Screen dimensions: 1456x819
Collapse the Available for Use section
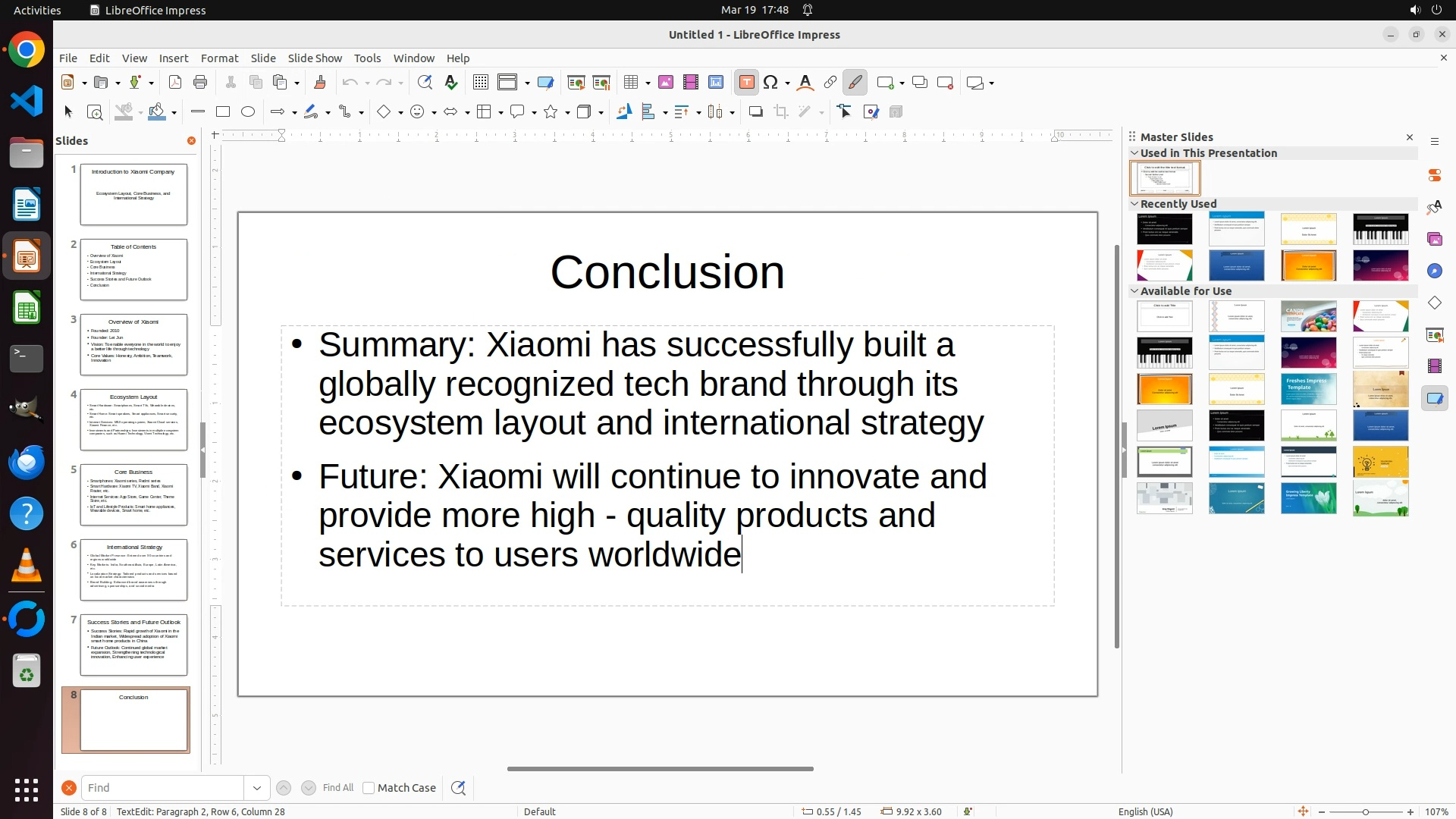point(1134,291)
